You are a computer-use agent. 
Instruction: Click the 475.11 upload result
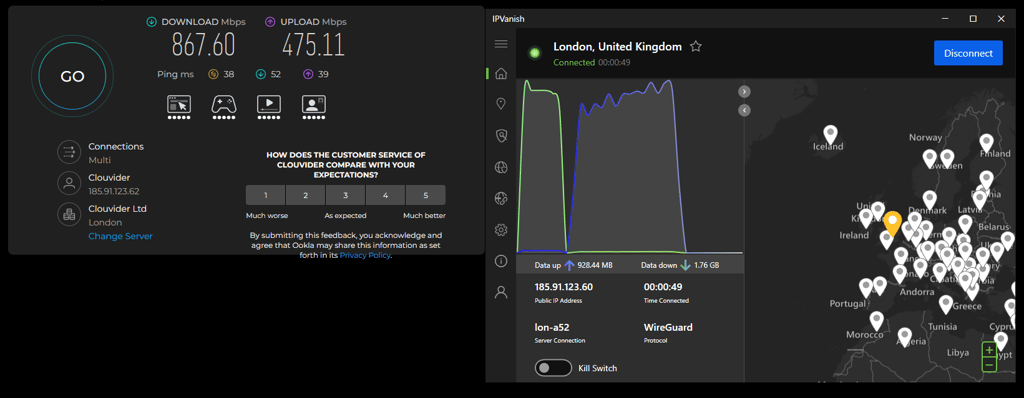313,45
